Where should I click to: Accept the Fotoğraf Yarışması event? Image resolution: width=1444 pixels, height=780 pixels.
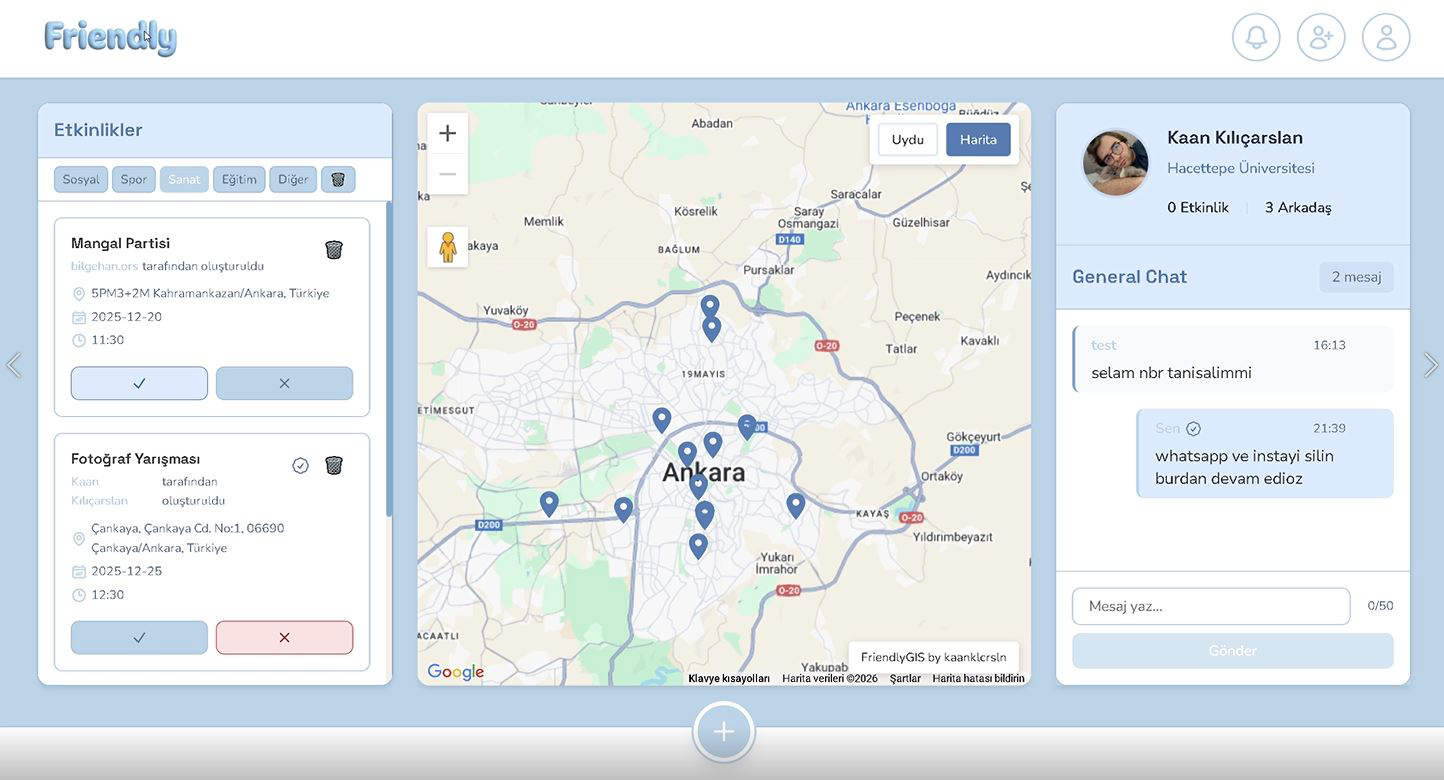click(x=139, y=637)
